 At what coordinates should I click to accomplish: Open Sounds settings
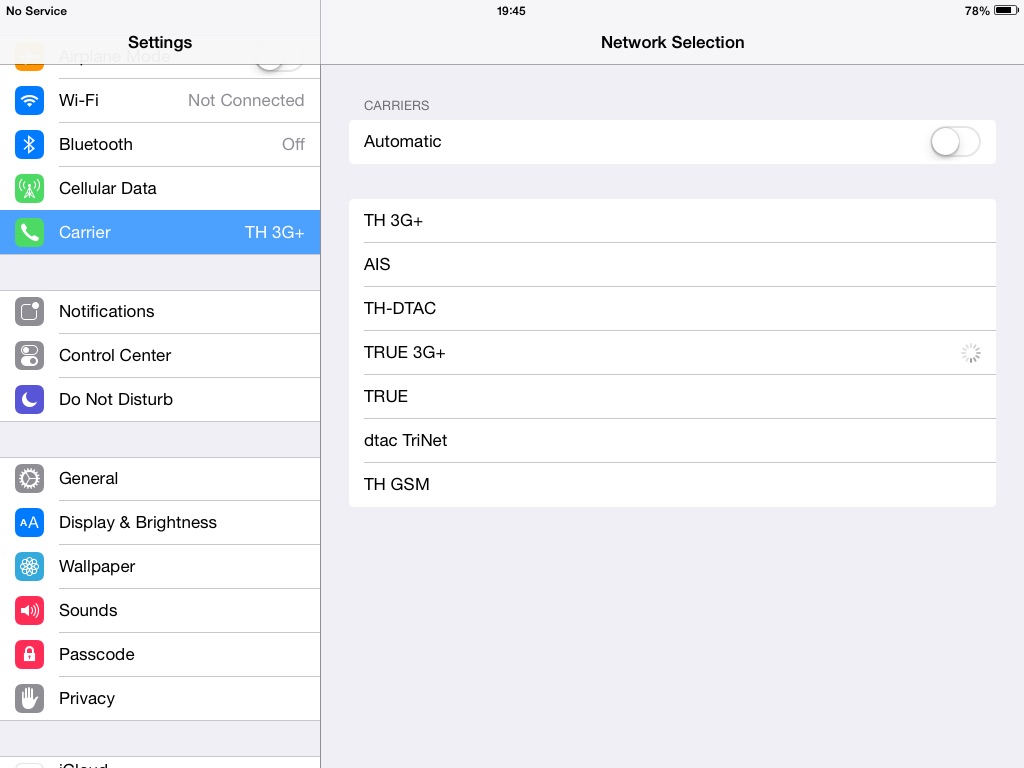click(x=160, y=611)
